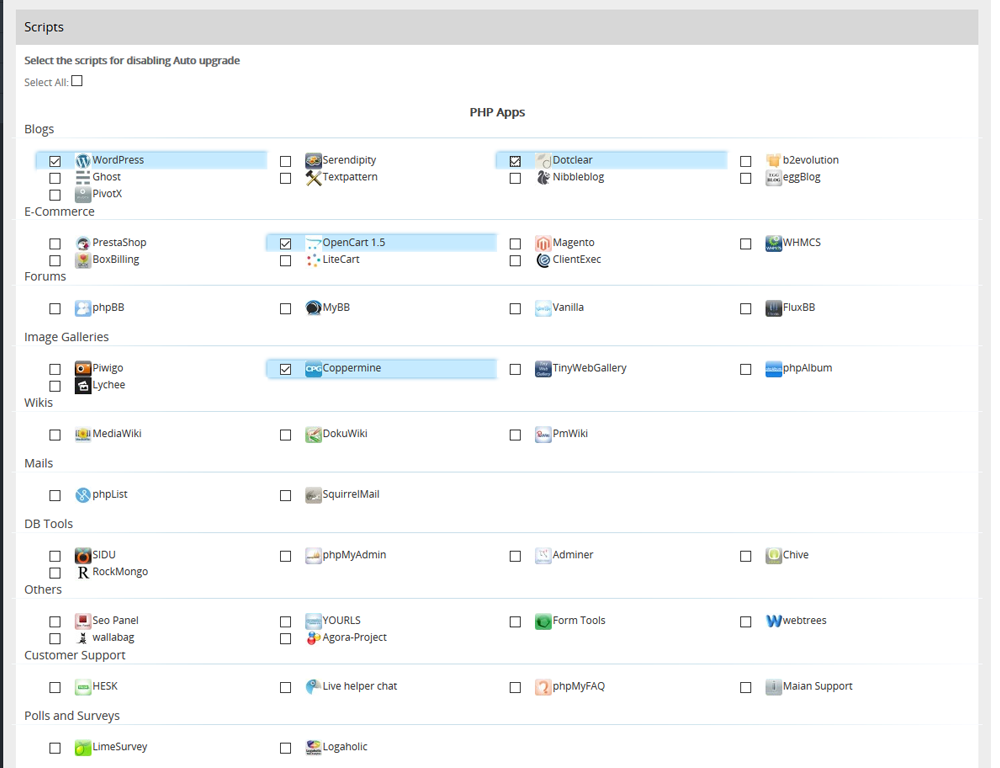Image resolution: width=1000 pixels, height=768 pixels.
Task: Click the OpenCart 1.5 cart icon
Action: coord(313,243)
